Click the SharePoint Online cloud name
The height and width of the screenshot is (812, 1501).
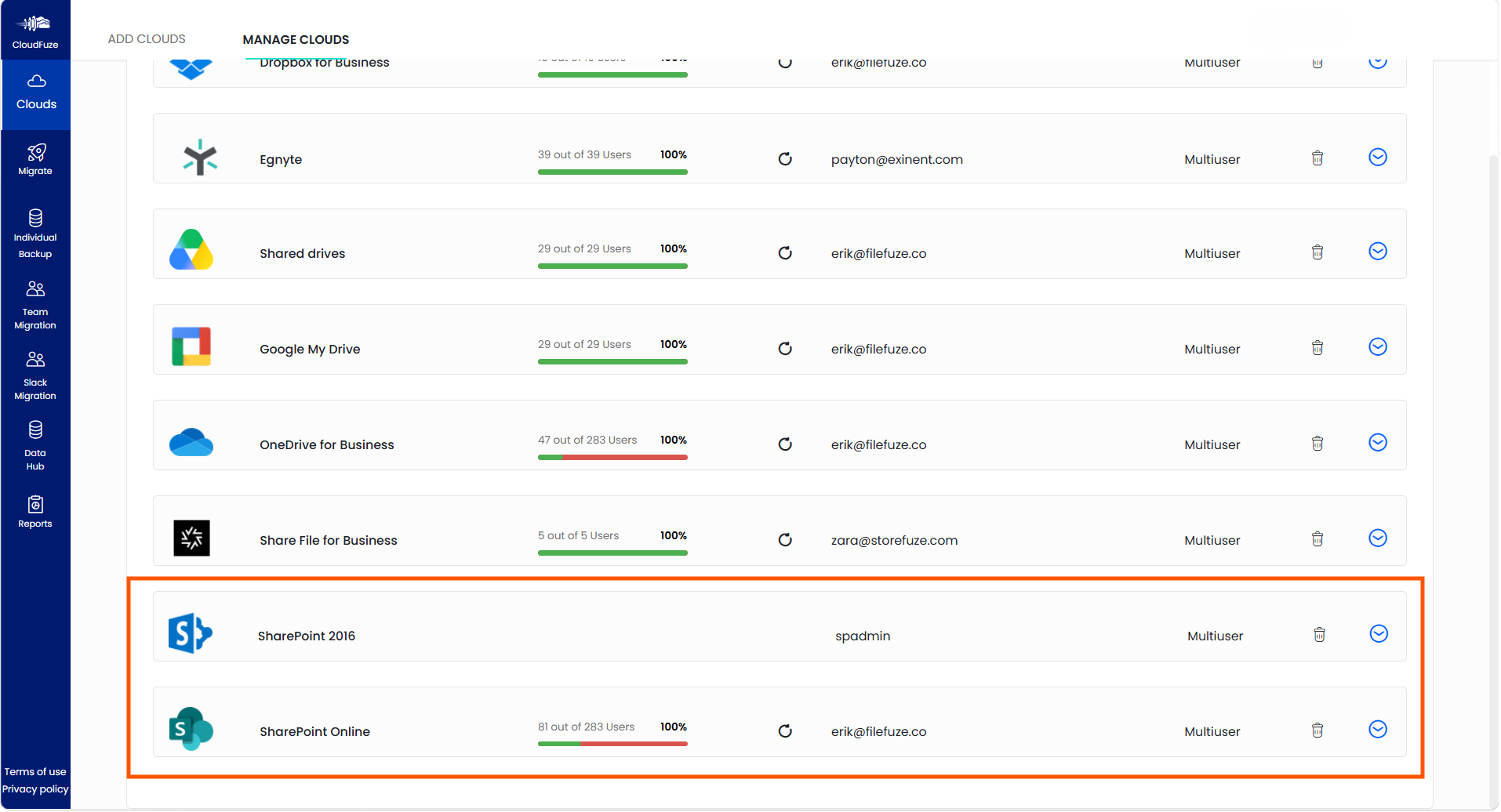click(x=314, y=732)
